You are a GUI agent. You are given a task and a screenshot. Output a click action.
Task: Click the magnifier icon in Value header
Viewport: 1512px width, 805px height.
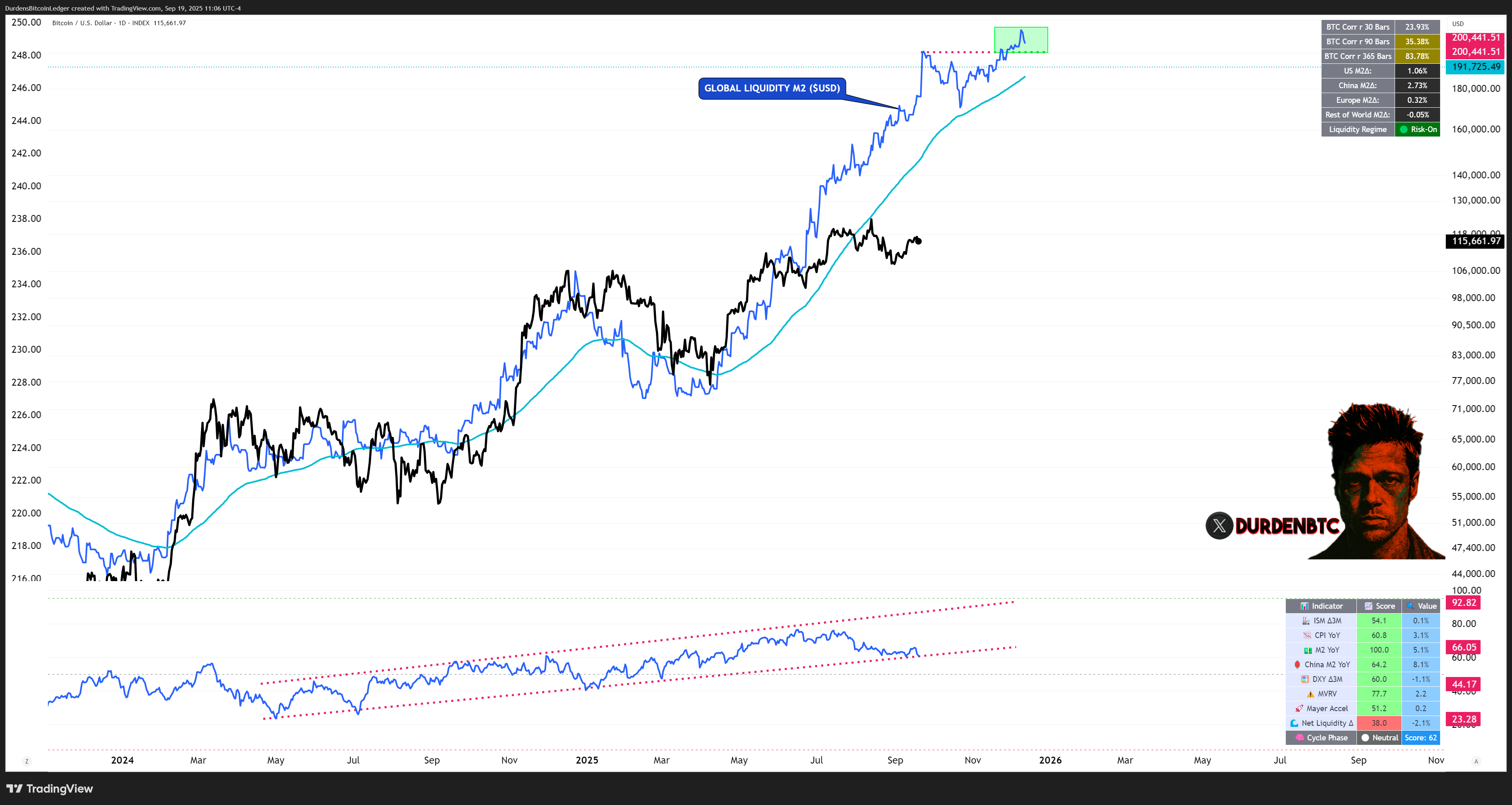[1410, 606]
